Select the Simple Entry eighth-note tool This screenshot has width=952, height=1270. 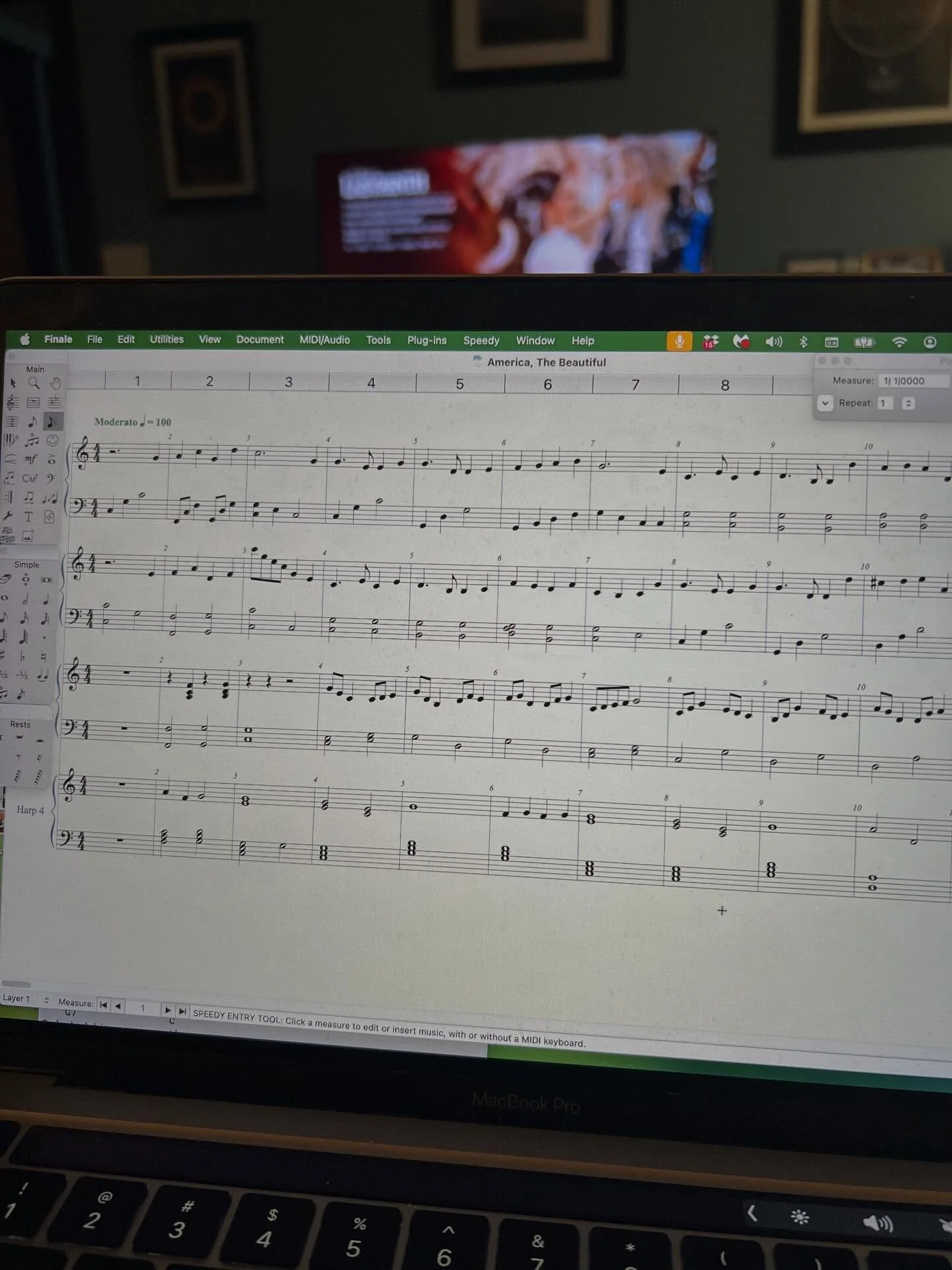click(x=32, y=421)
